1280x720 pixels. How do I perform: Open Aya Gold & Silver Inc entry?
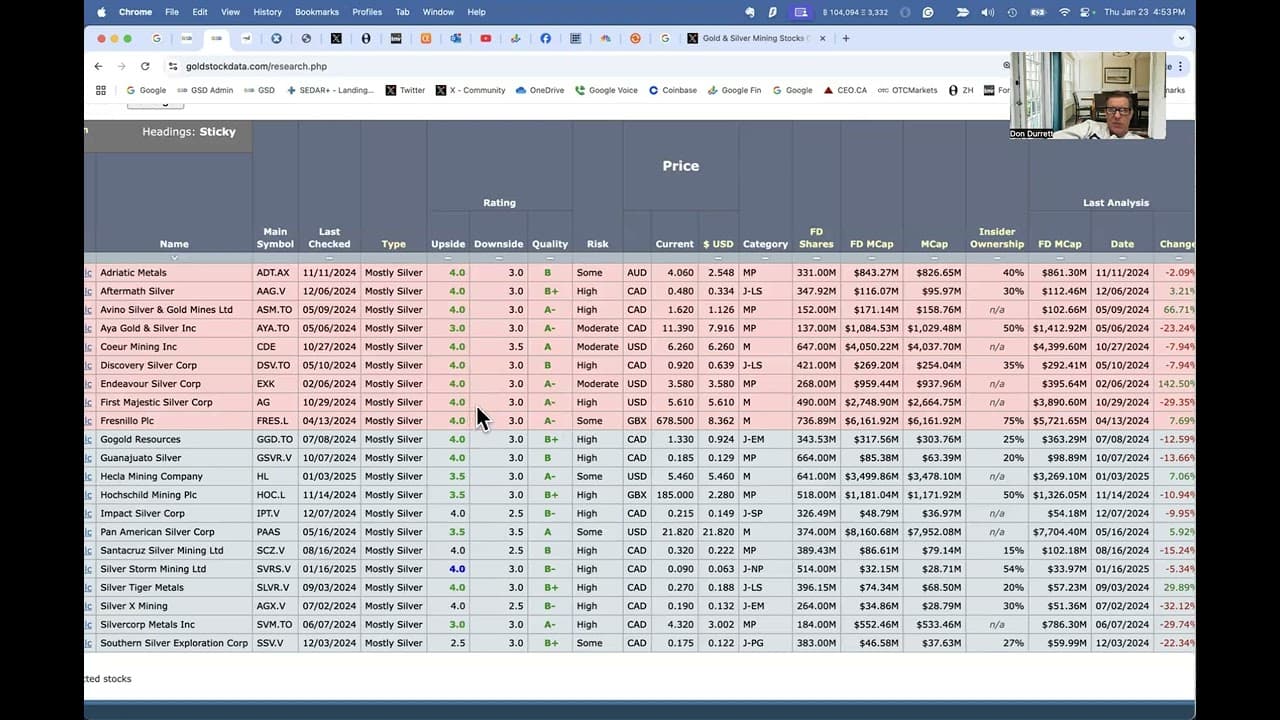pyautogui.click(x=148, y=328)
